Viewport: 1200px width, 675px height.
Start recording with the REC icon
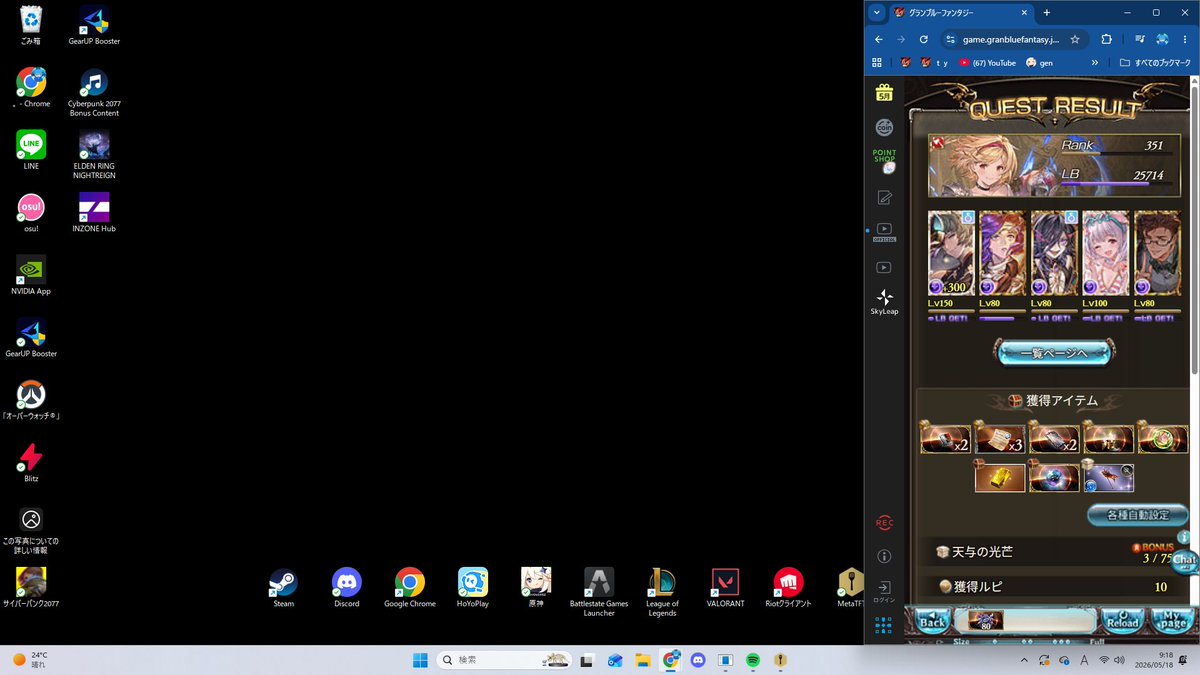click(884, 522)
